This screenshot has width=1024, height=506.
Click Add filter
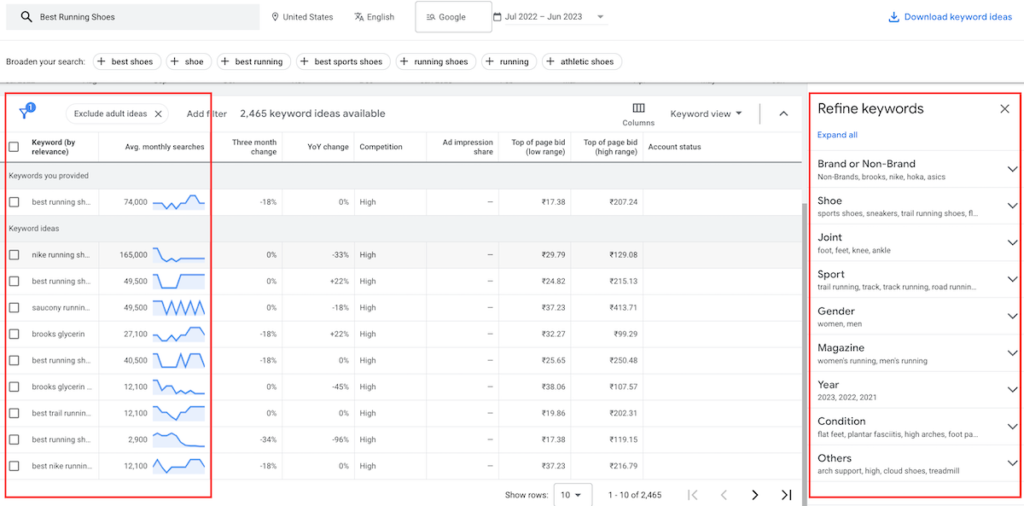(206, 114)
